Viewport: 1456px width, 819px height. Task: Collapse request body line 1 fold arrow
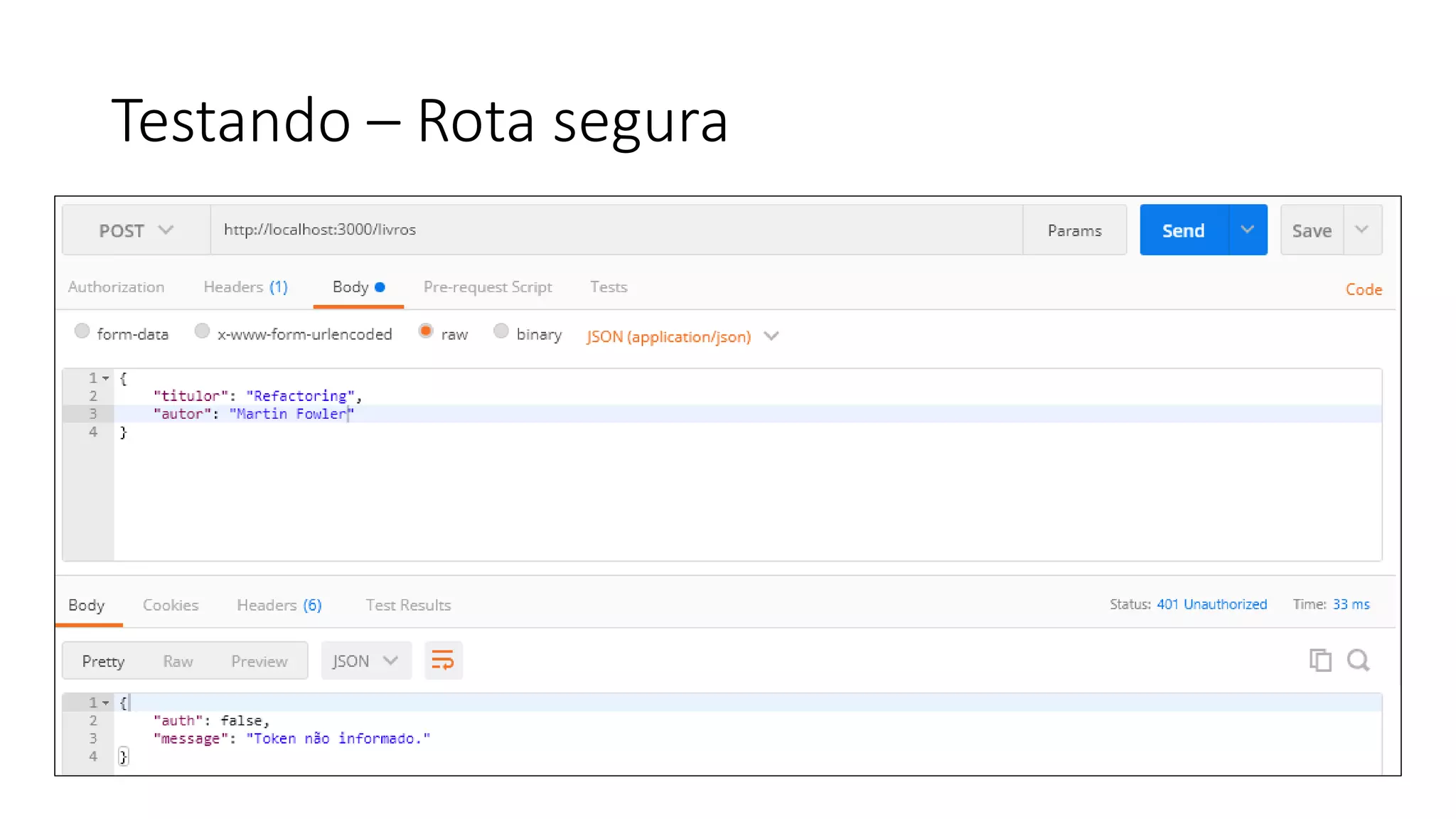(x=106, y=378)
